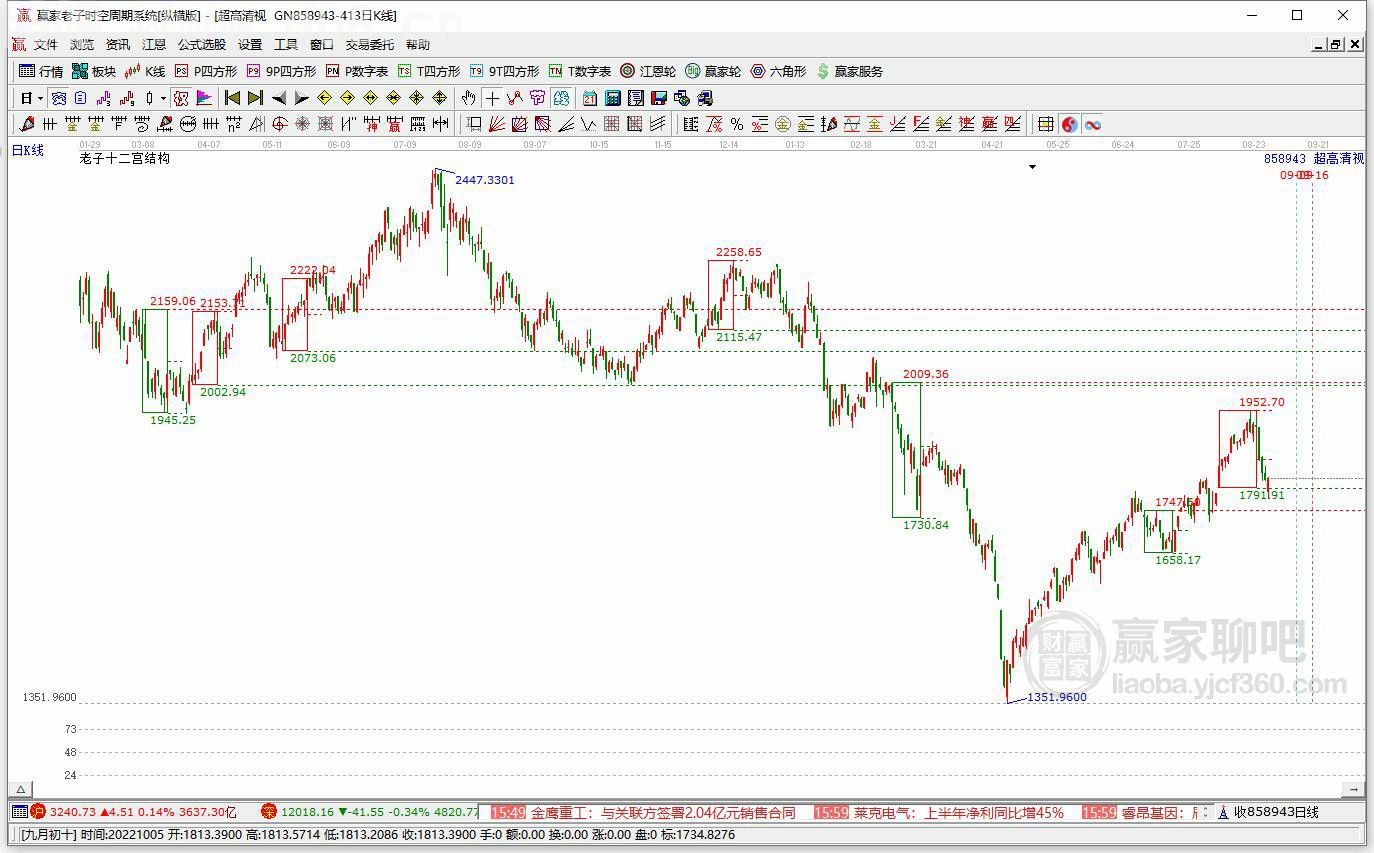
Task: Click the orange Shenzhen index circle icon
Action: coord(268,812)
